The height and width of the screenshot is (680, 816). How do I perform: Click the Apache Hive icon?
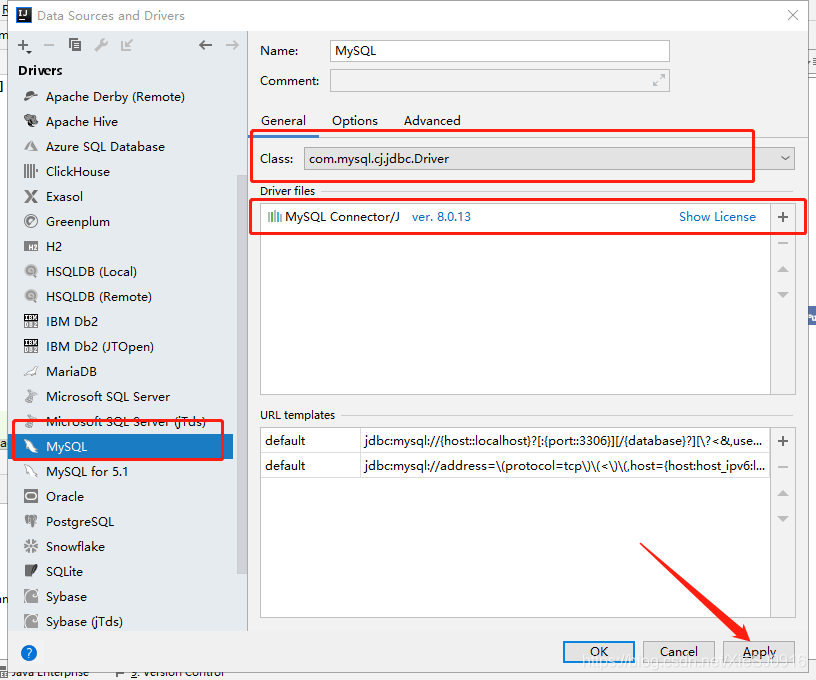point(31,121)
